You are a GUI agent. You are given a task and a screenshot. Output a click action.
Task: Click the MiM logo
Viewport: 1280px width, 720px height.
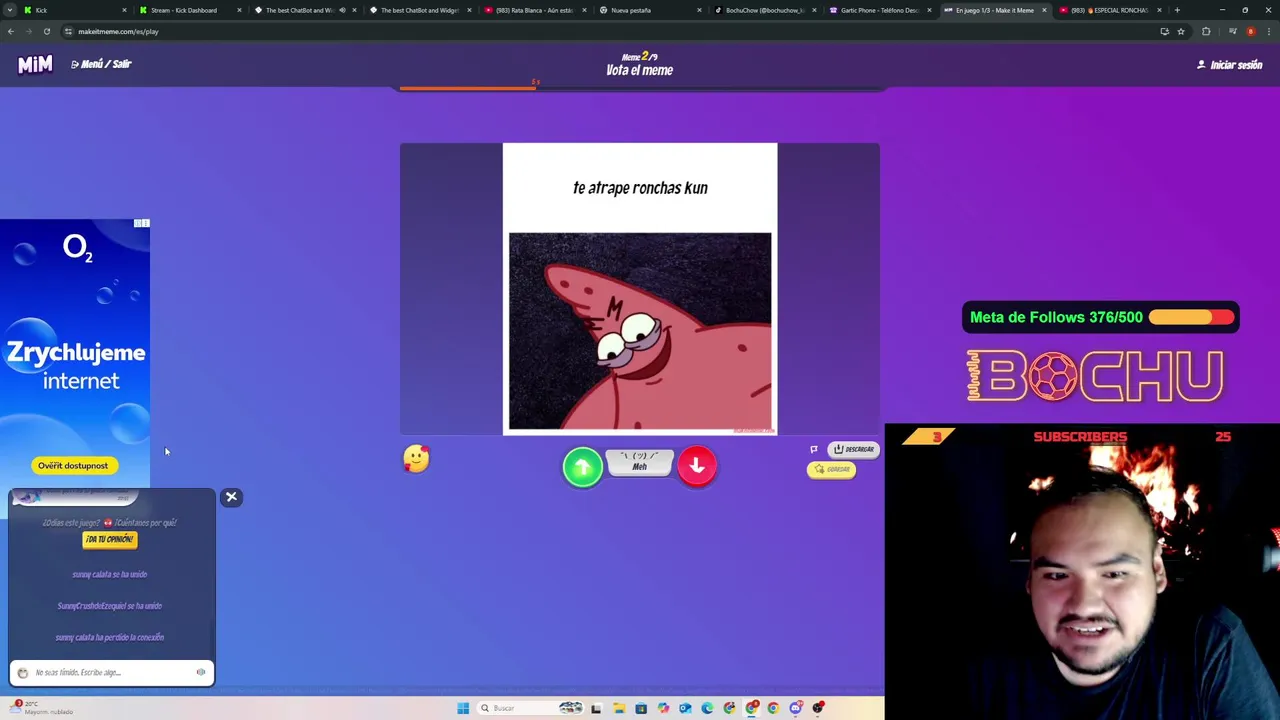coord(35,64)
